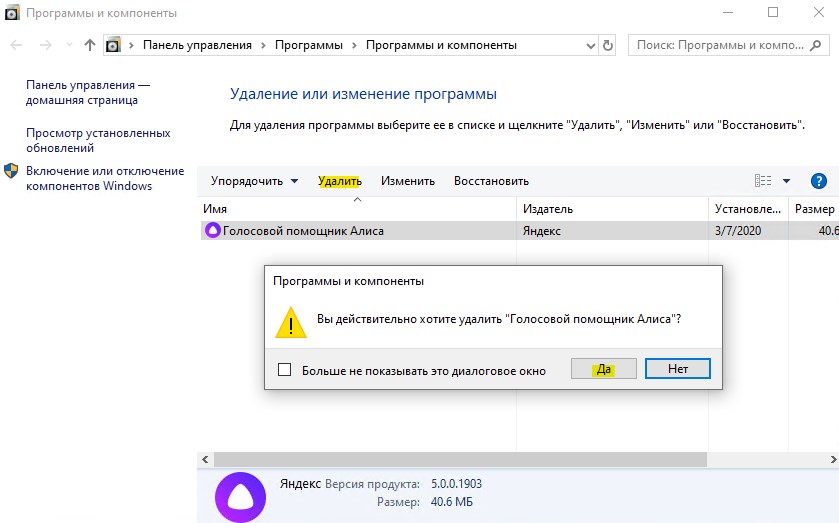The width and height of the screenshot is (839, 523).
Task: Expand chevron after Программы breadcrumb
Action: click(x=354, y=46)
